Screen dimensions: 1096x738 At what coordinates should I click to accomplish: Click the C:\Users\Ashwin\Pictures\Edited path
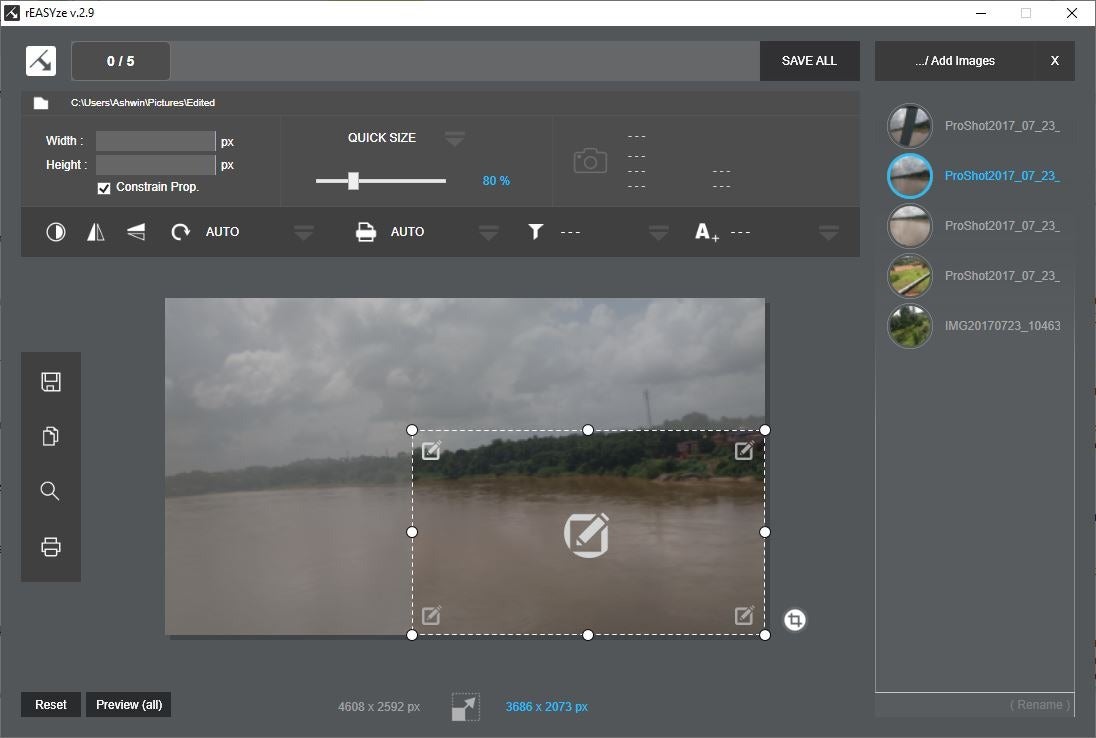(143, 103)
